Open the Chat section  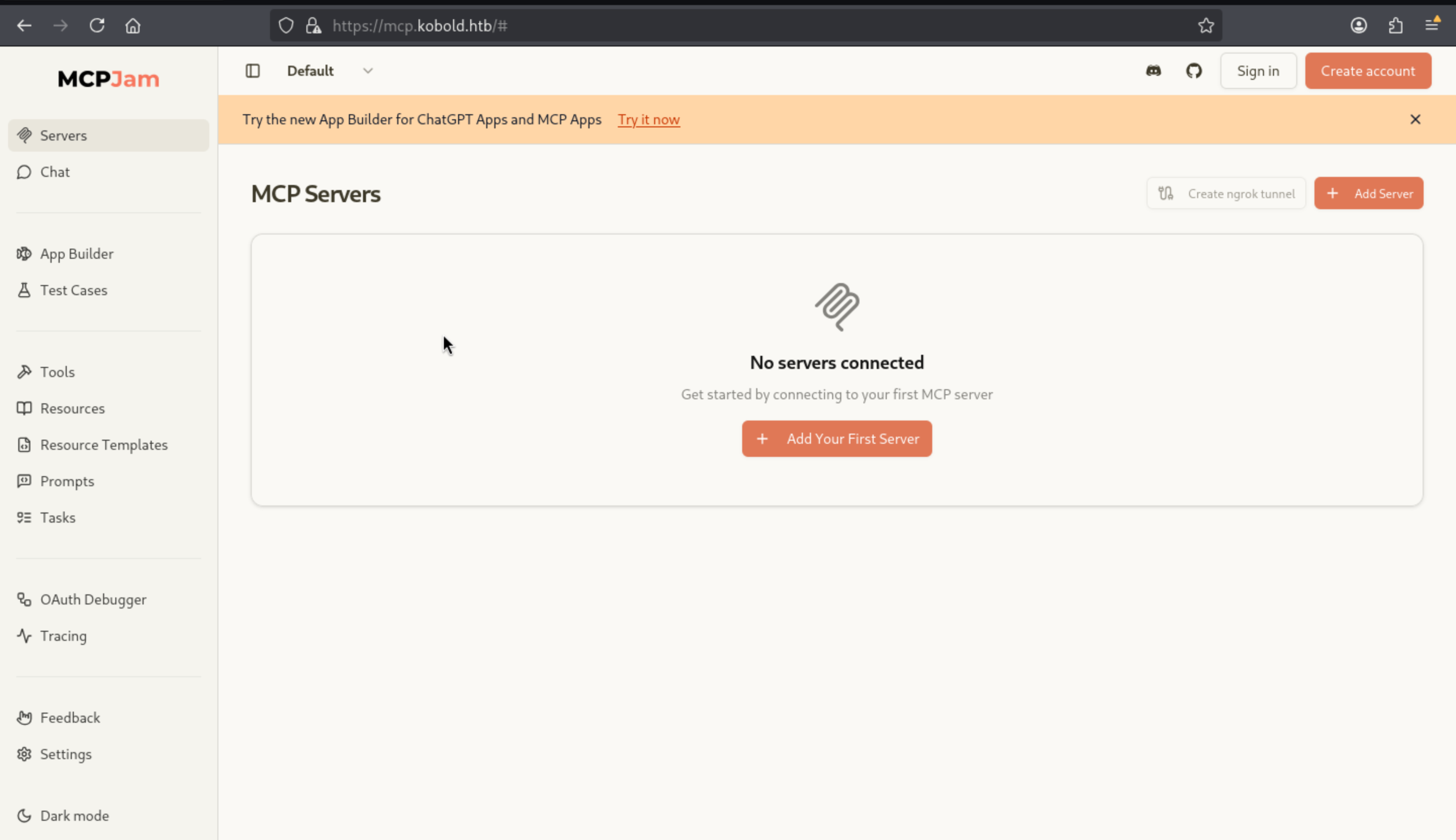point(55,172)
